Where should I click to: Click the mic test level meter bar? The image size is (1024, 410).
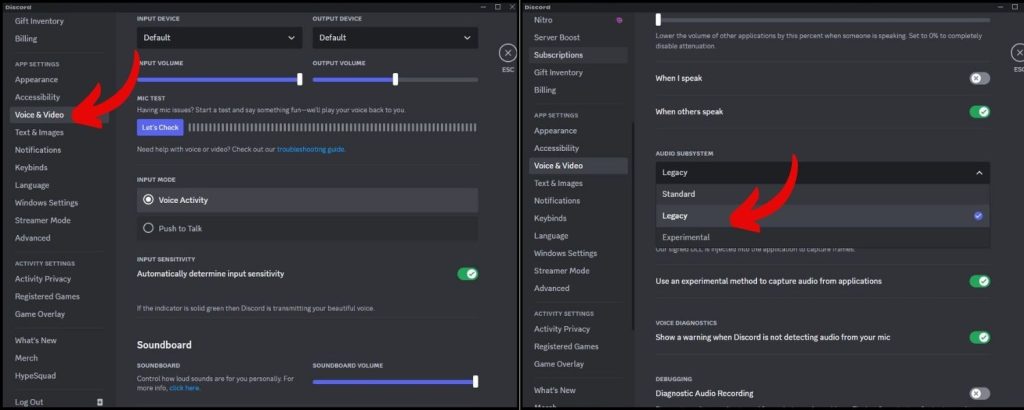(x=332, y=127)
